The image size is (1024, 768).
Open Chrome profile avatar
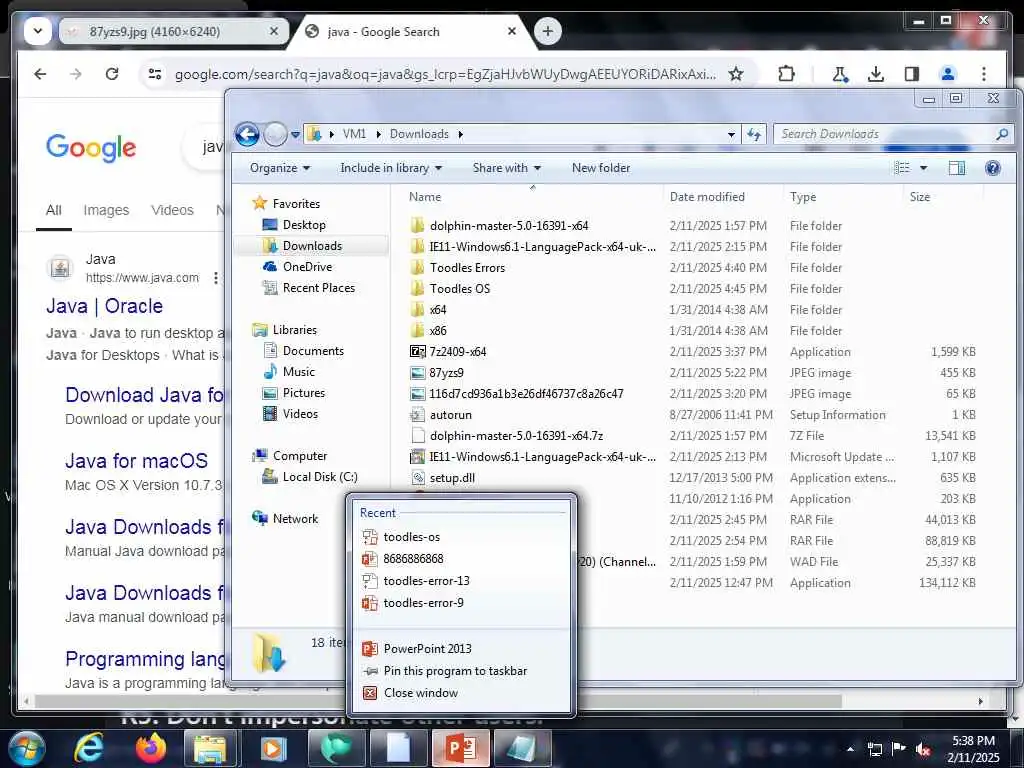point(948,74)
